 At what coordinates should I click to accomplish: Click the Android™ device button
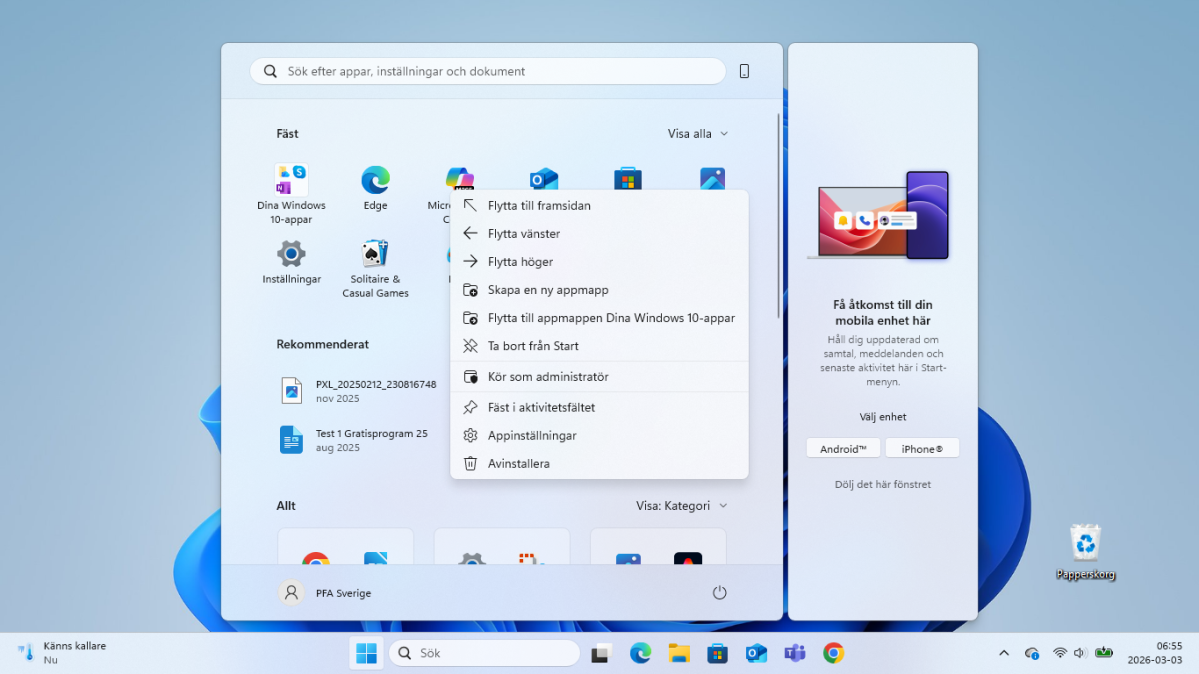843,449
